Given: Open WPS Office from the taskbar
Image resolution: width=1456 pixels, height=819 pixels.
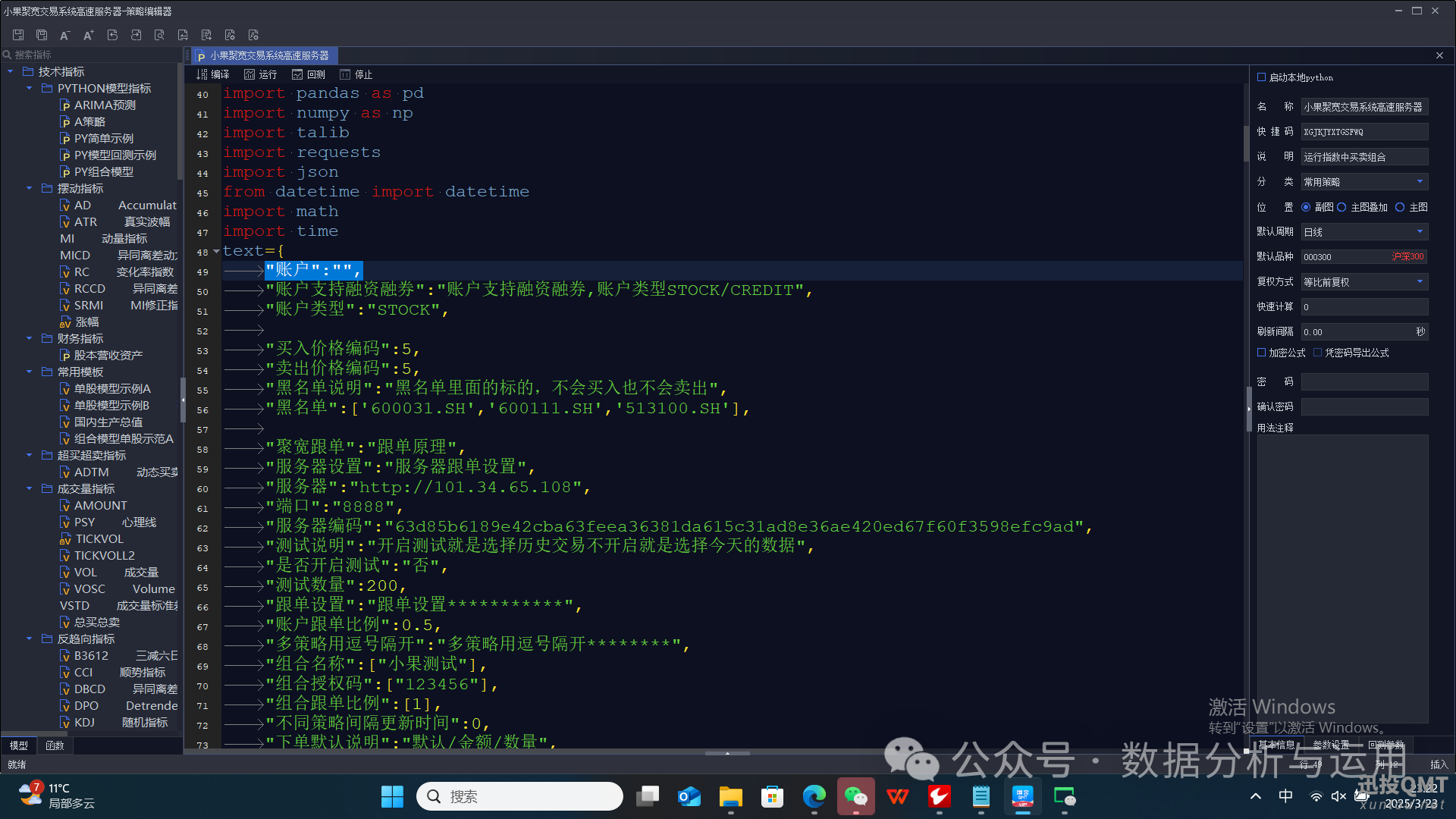Looking at the screenshot, I should pyautogui.click(x=898, y=796).
